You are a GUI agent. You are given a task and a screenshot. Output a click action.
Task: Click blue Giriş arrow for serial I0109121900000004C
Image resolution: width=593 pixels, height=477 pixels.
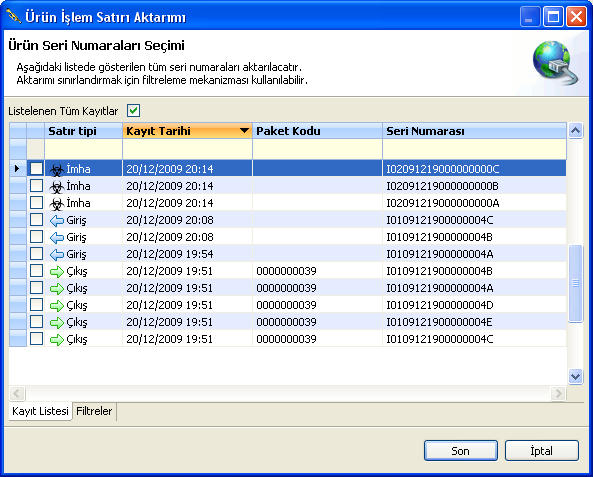point(57,220)
